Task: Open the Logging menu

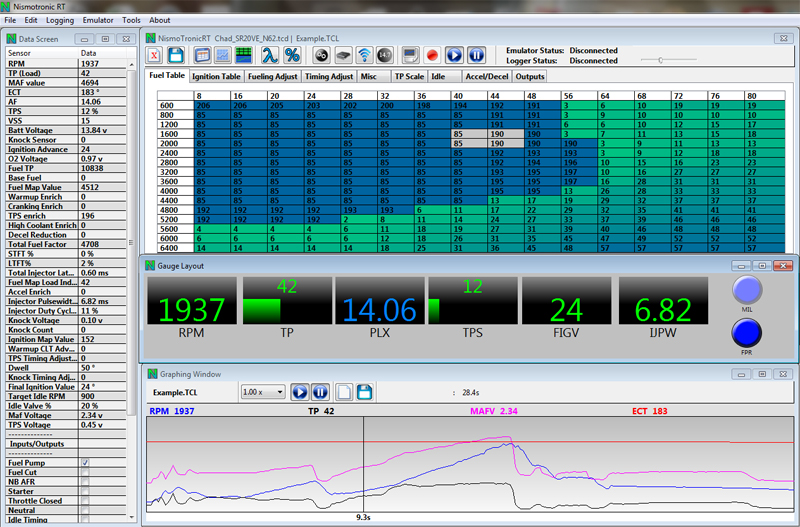Action: tap(60, 20)
